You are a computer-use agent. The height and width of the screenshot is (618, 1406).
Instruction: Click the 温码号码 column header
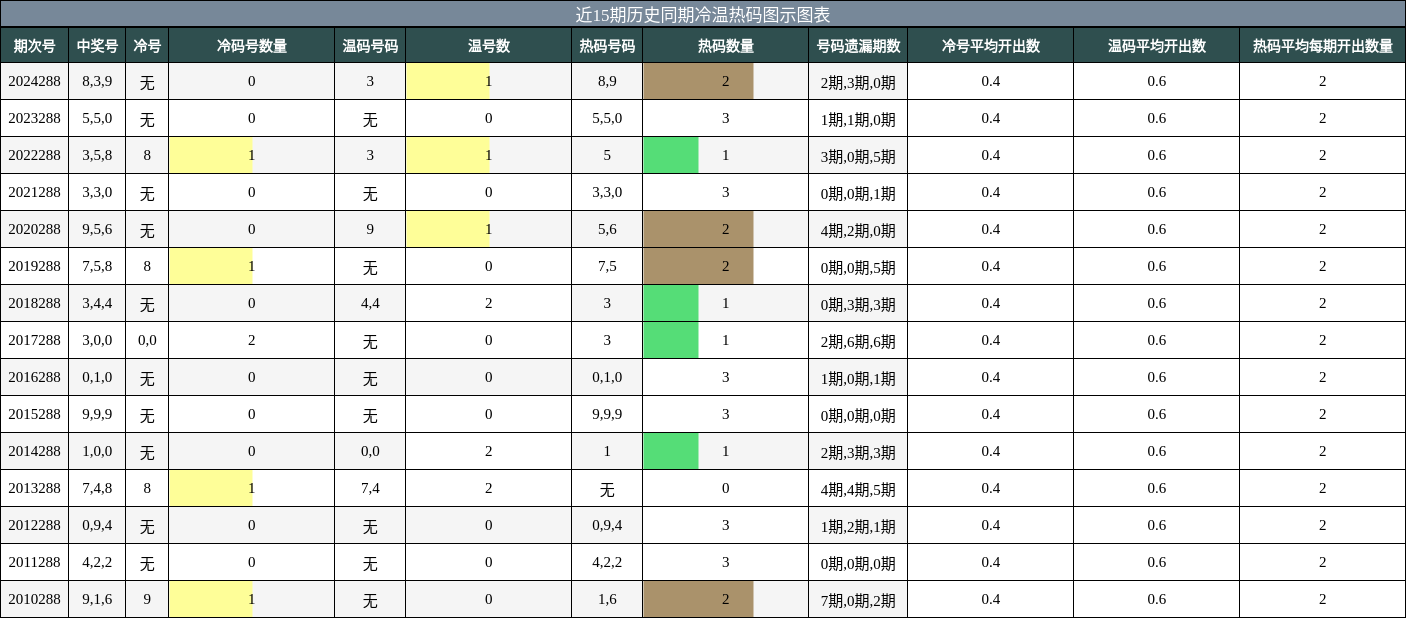pyautogui.click(x=369, y=45)
